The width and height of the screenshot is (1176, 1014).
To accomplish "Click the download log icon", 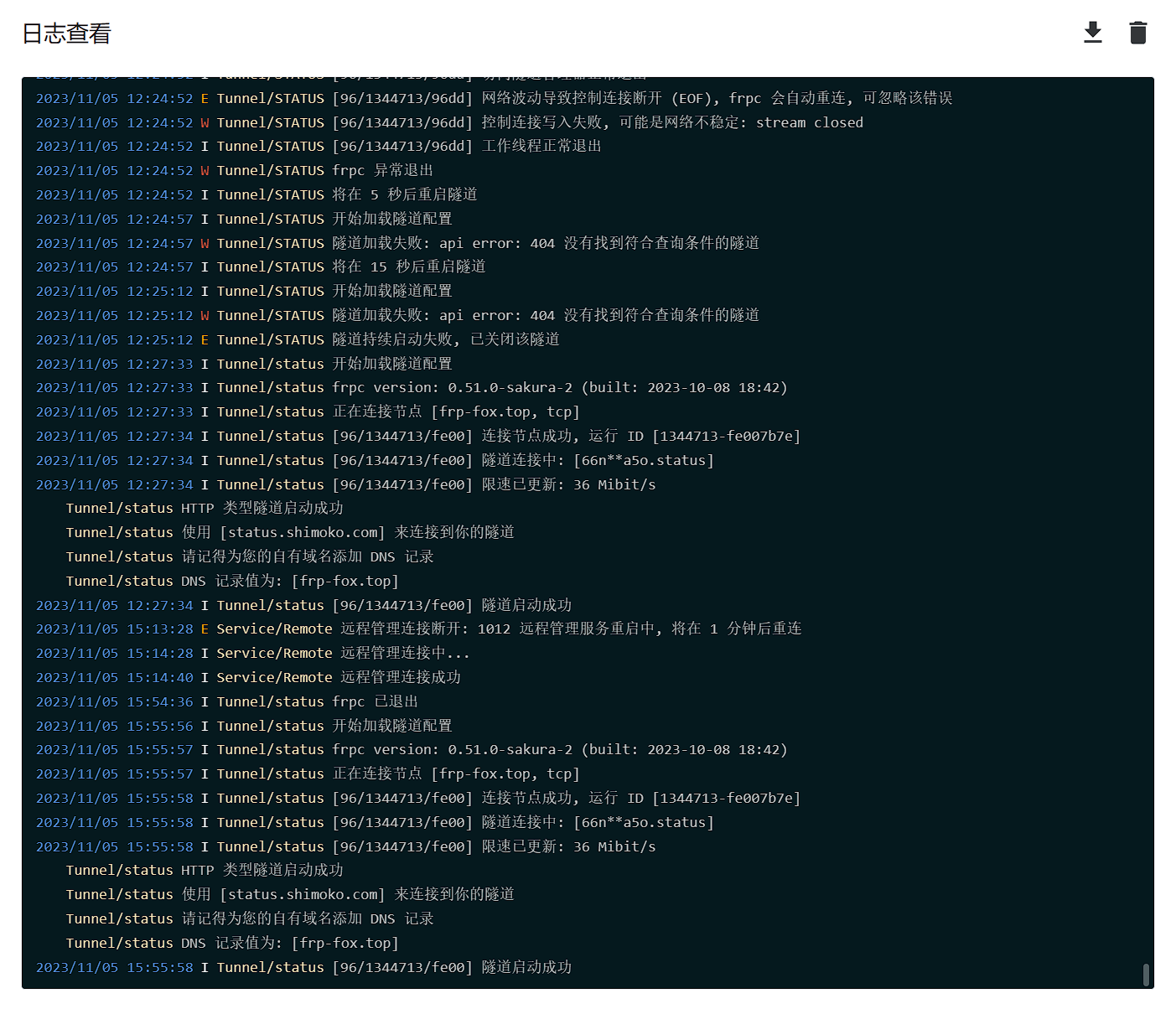I will (x=1092, y=32).
